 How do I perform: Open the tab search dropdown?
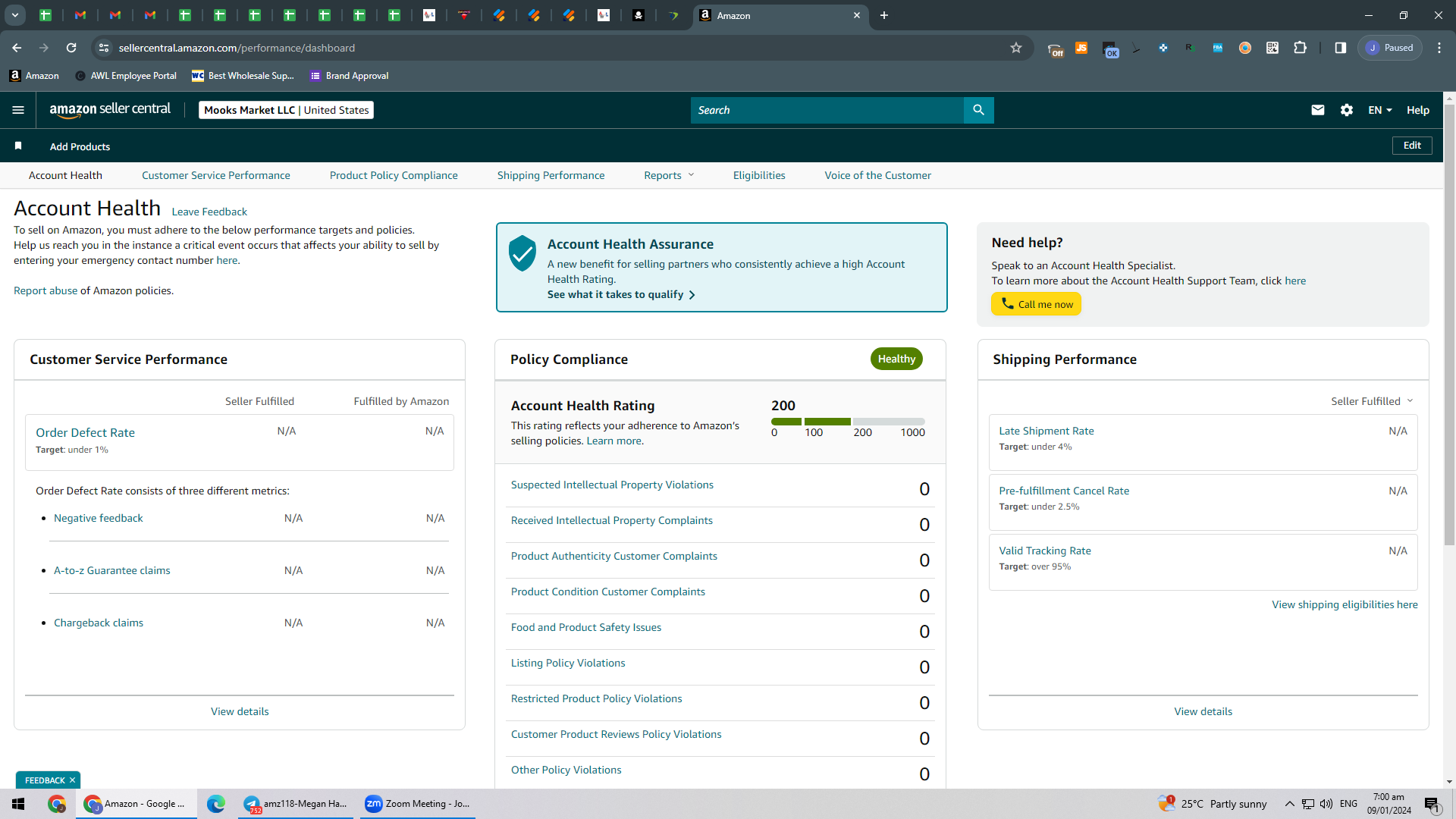pos(14,15)
